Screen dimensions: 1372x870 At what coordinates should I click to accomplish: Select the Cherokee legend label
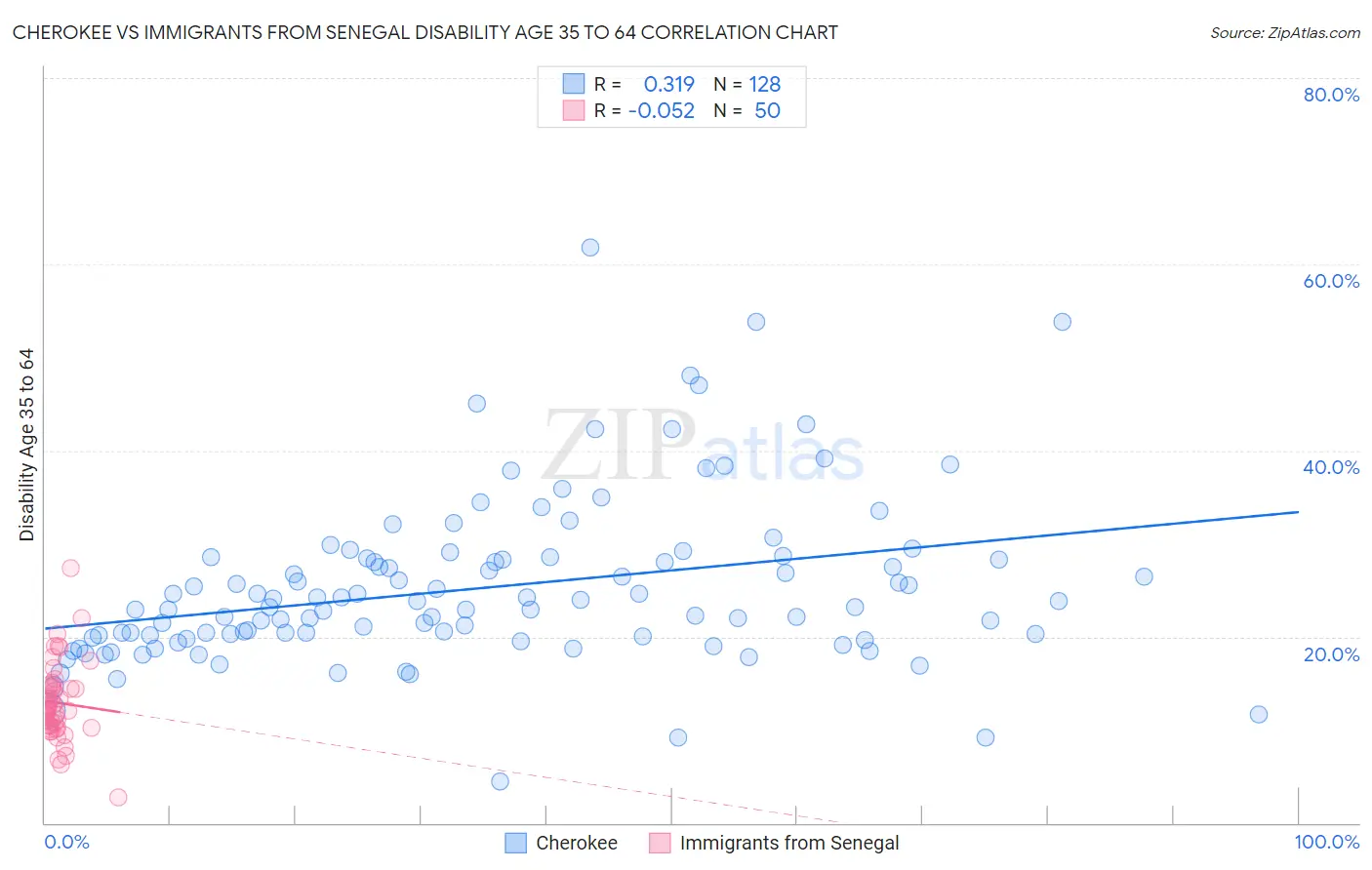coord(577,843)
